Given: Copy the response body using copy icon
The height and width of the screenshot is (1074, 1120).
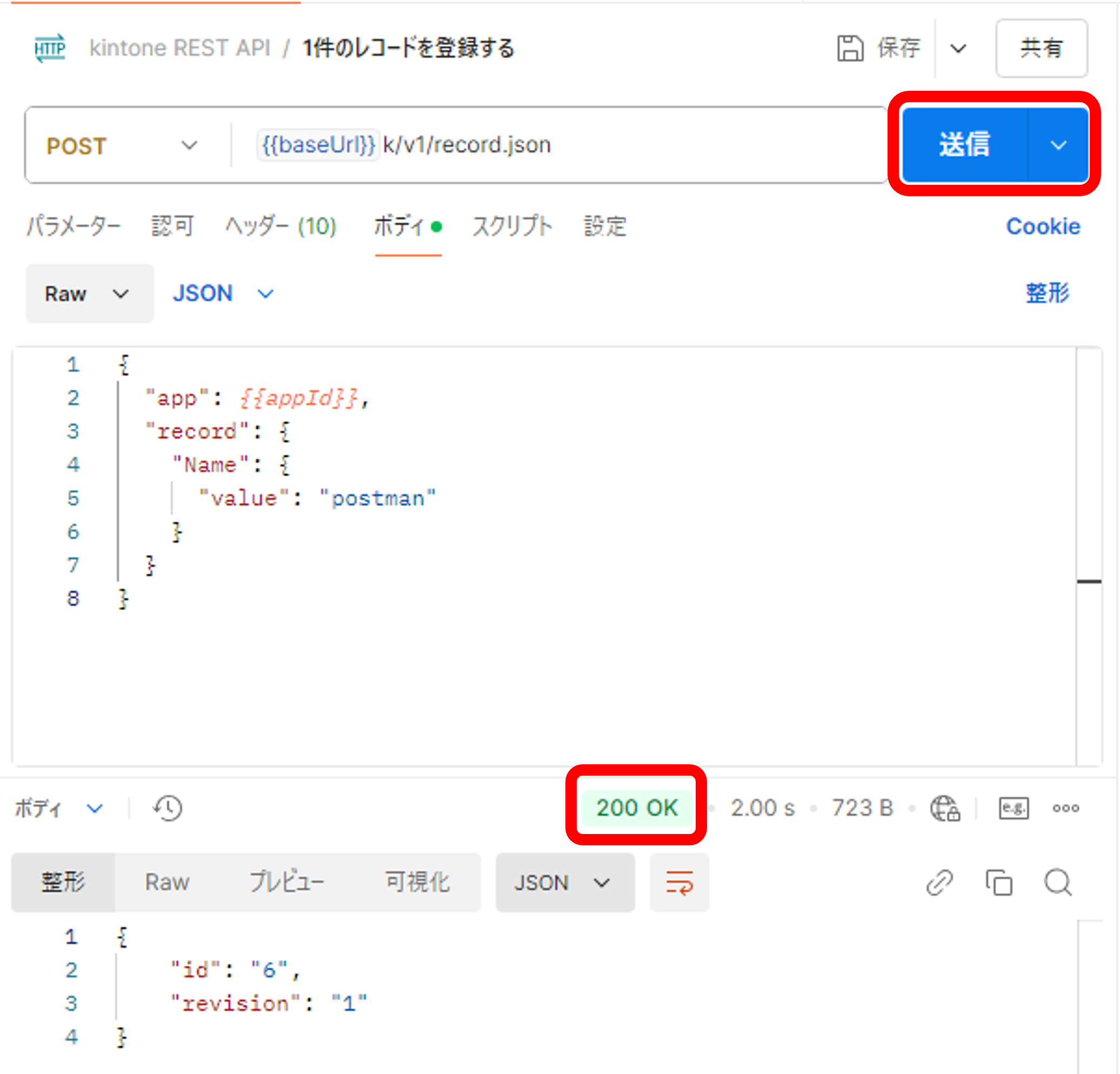Looking at the screenshot, I should pos(999,883).
